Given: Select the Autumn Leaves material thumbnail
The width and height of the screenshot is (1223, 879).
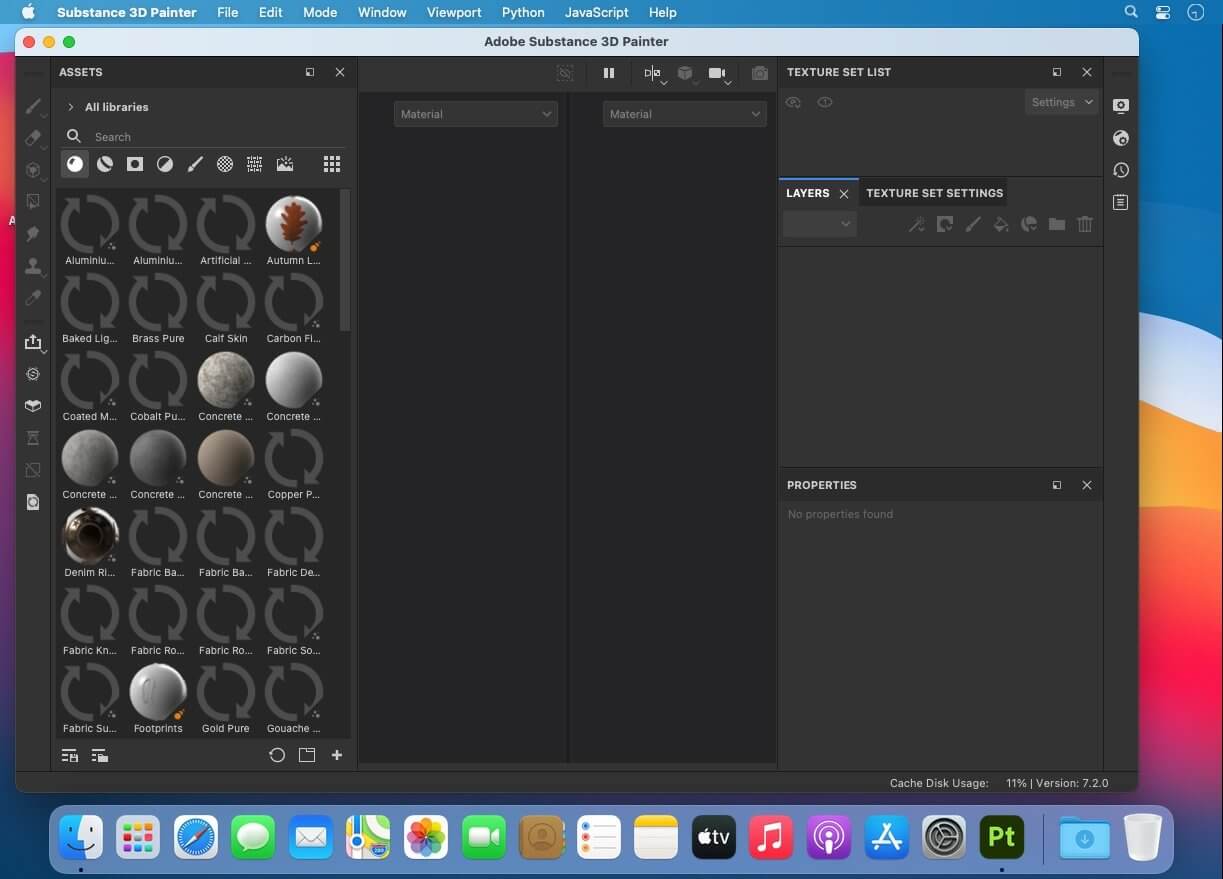Looking at the screenshot, I should point(294,224).
